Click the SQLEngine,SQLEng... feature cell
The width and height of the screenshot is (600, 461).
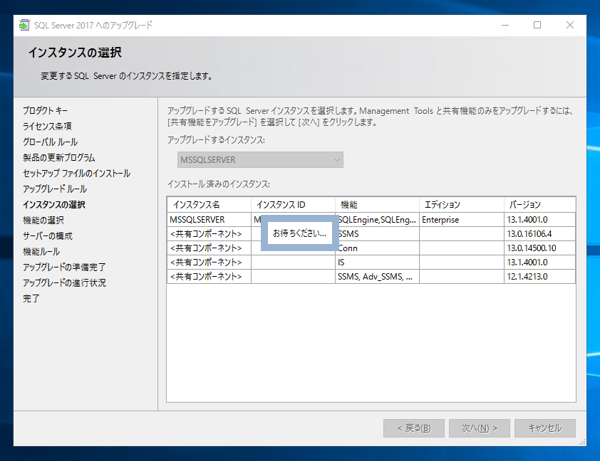pos(377,220)
